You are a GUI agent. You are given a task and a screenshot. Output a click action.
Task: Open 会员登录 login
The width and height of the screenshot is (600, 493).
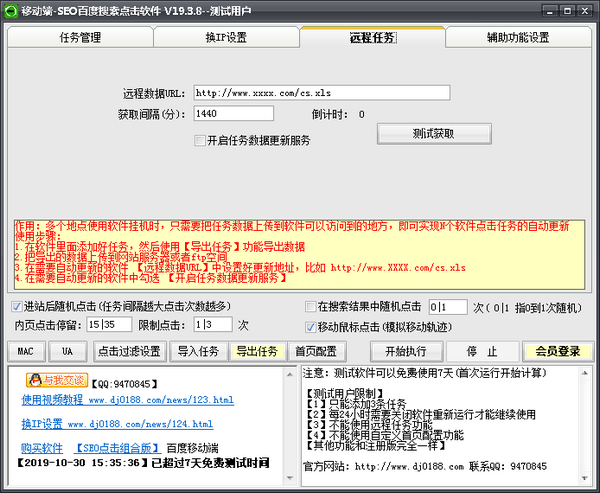[558, 351]
